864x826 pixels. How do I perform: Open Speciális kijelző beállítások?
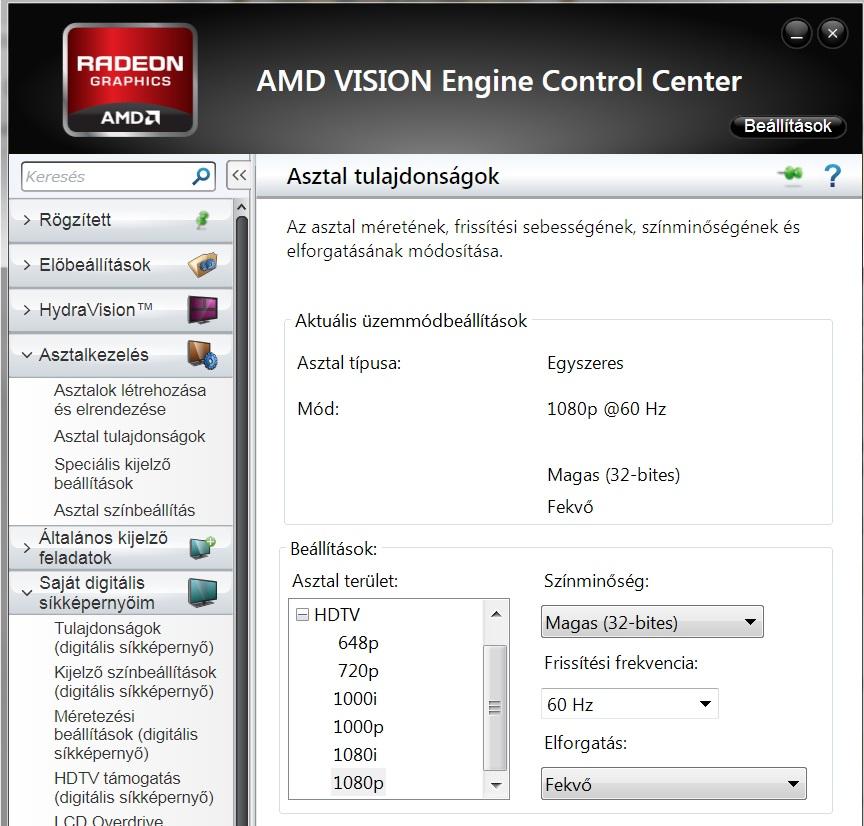[112, 473]
